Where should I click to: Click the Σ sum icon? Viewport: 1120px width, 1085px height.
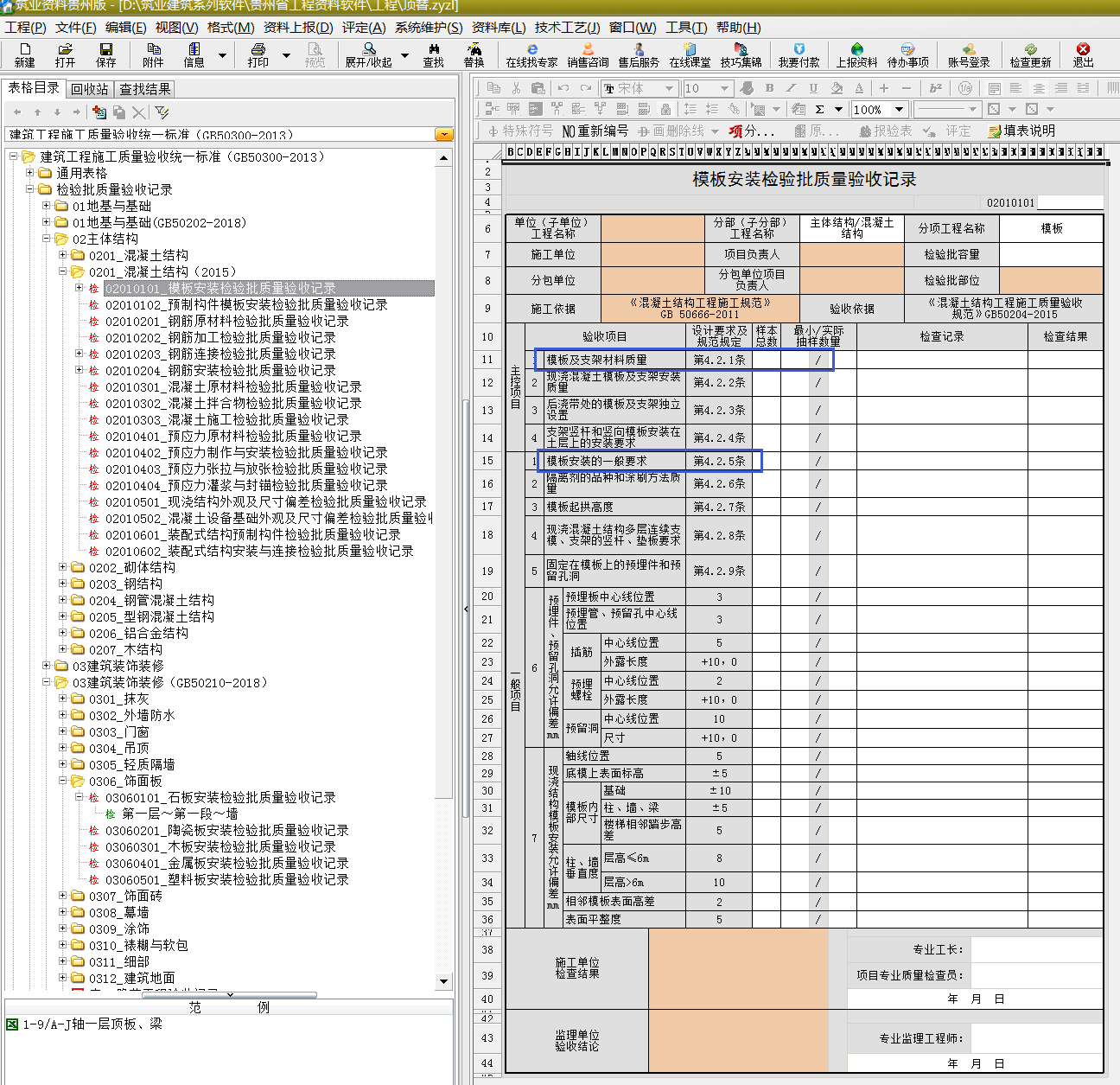(819, 109)
